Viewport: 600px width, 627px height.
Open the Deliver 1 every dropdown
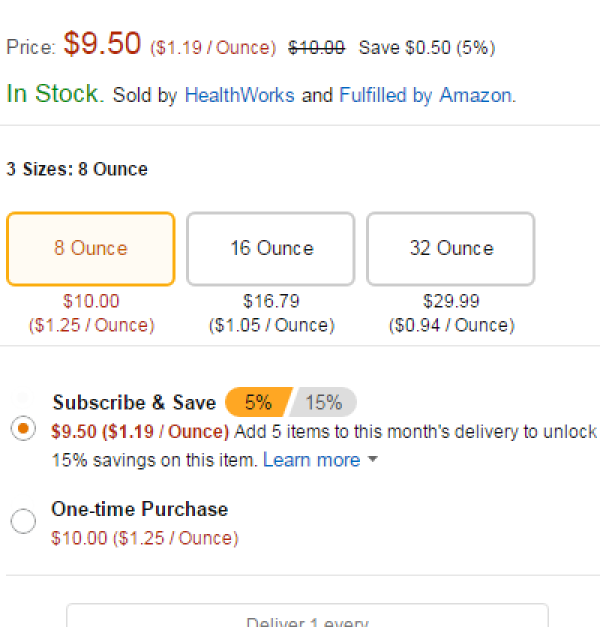click(307, 617)
